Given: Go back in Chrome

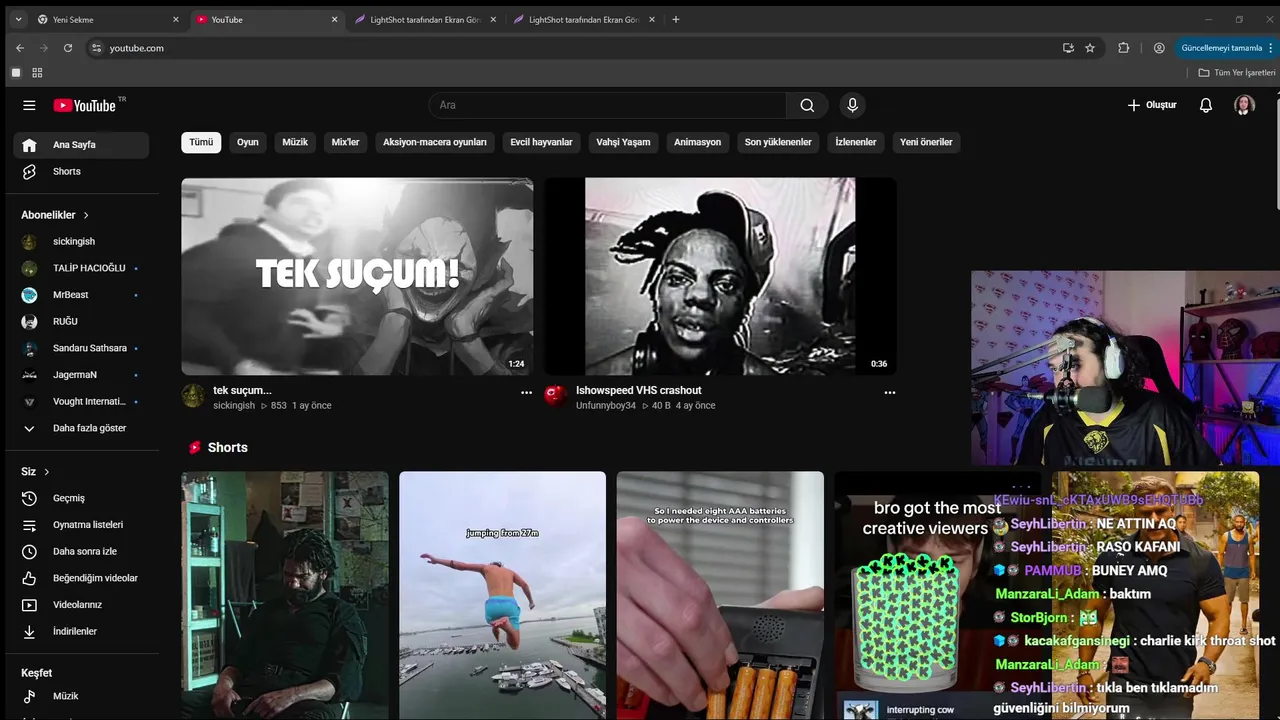Looking at the screenshot, I should point(20,48).
